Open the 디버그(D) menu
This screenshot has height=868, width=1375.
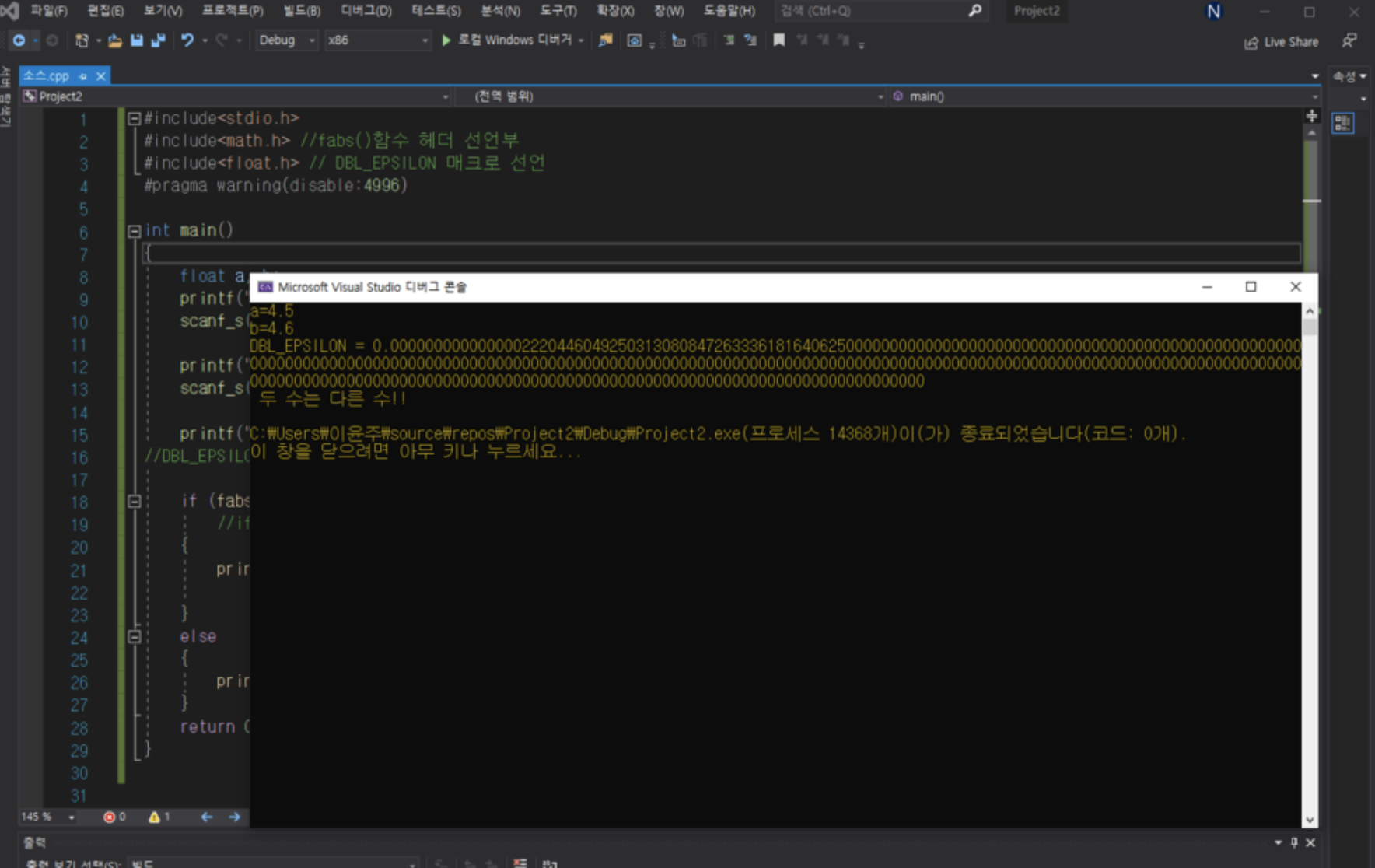(x=366, y=11)
